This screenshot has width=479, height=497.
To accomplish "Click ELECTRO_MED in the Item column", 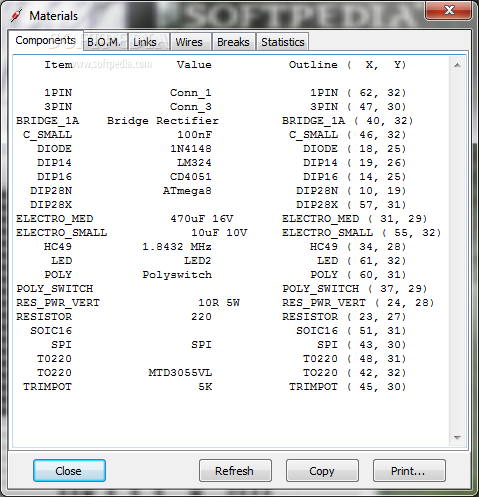I will [x=55, y=219].
